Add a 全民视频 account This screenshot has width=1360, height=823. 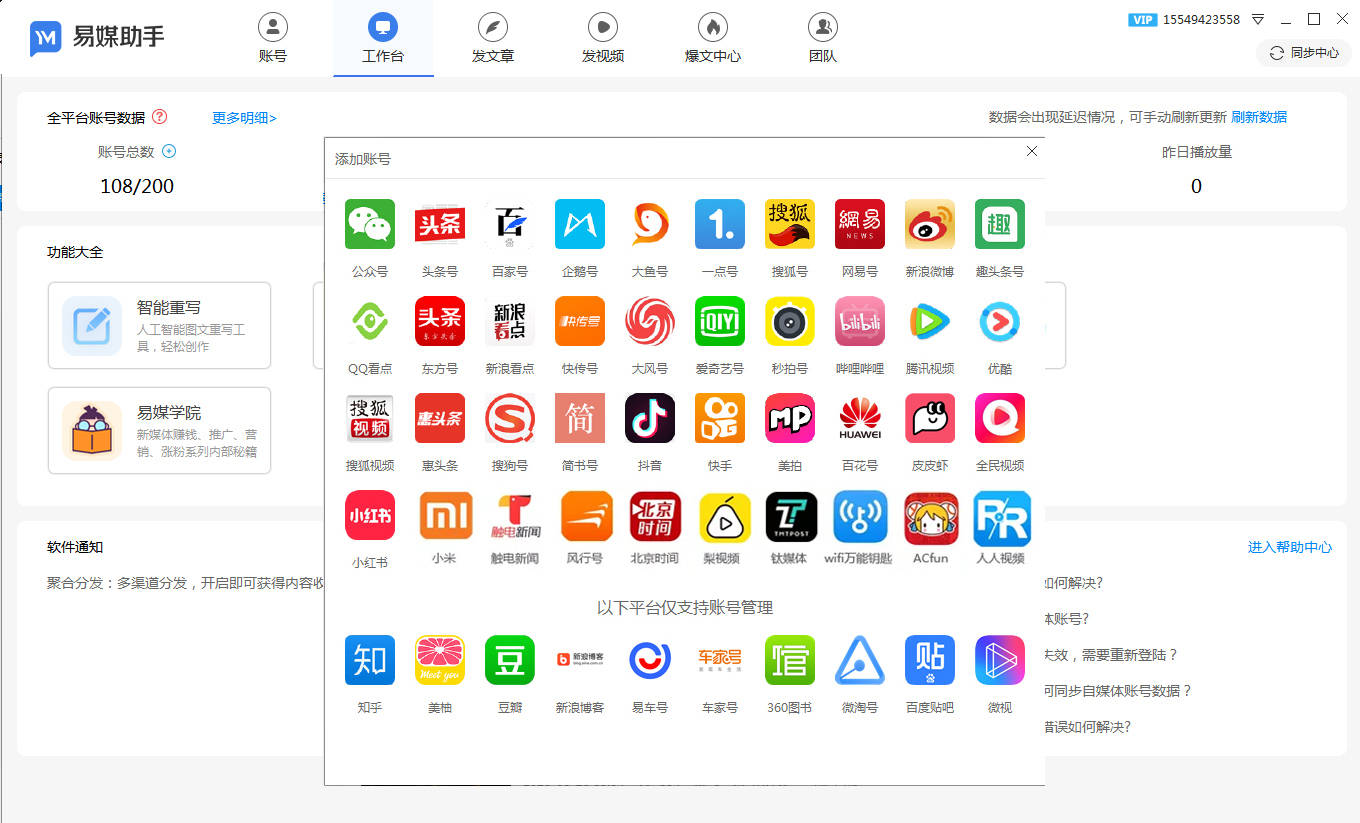click(x=1000, y=418)
